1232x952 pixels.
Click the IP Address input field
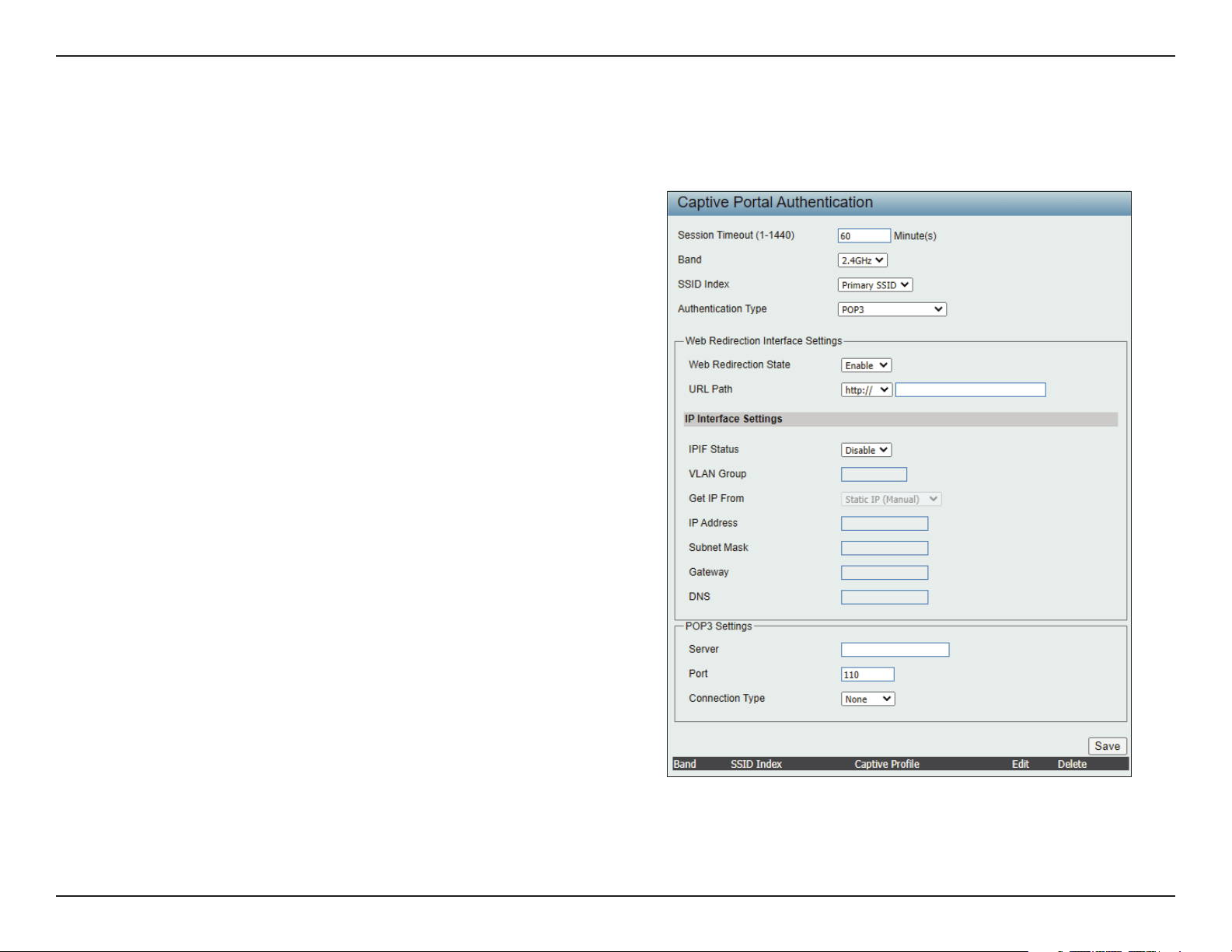885,524
